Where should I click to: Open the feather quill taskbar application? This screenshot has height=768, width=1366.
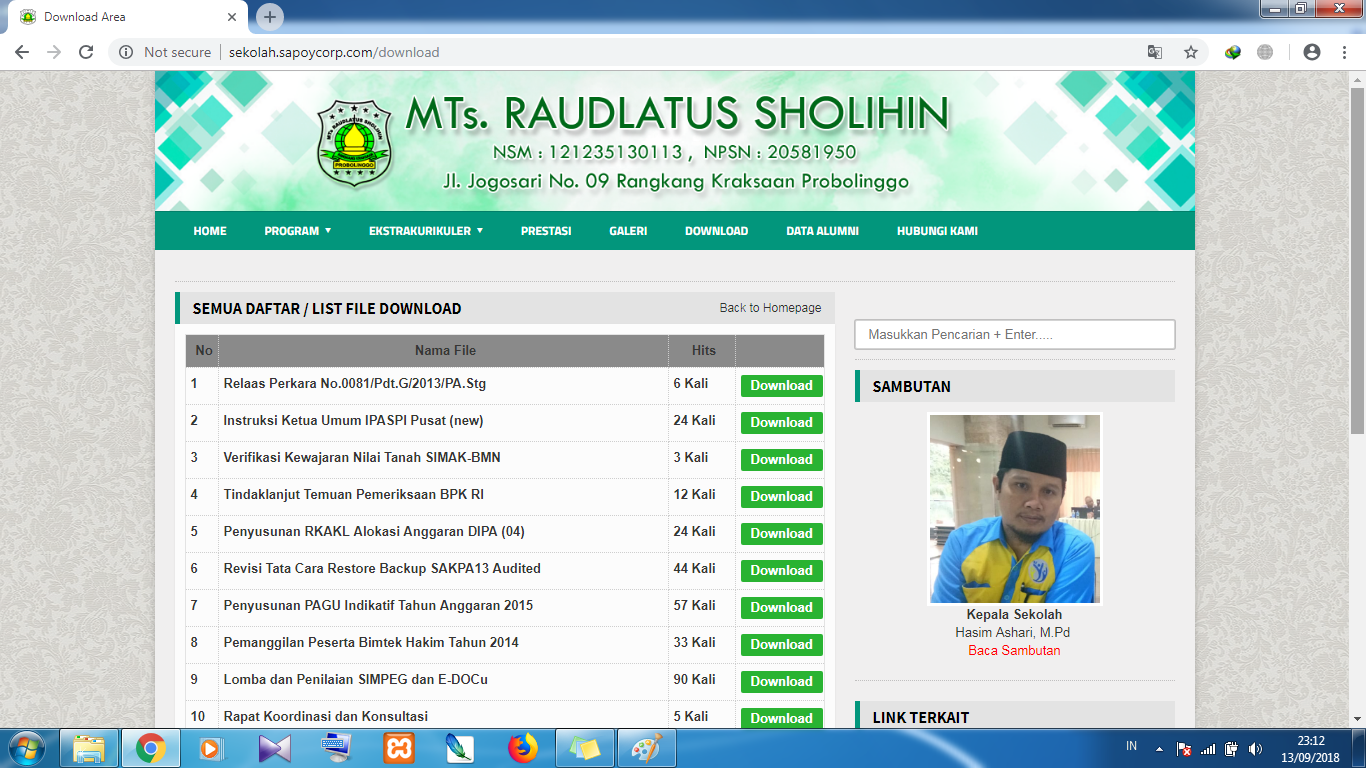[461, 748]
